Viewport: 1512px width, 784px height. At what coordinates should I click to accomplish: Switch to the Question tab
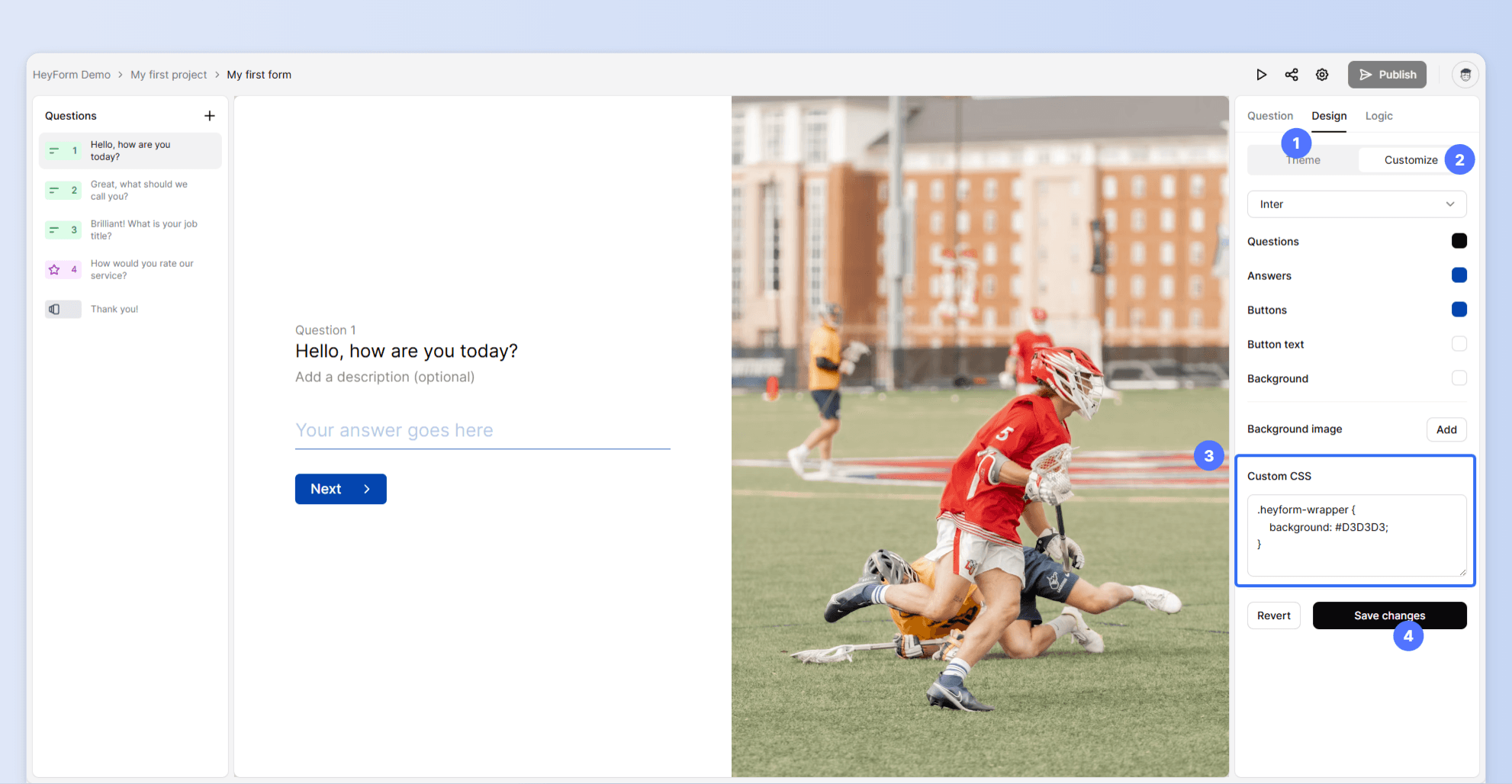[x=1269, y=115]
